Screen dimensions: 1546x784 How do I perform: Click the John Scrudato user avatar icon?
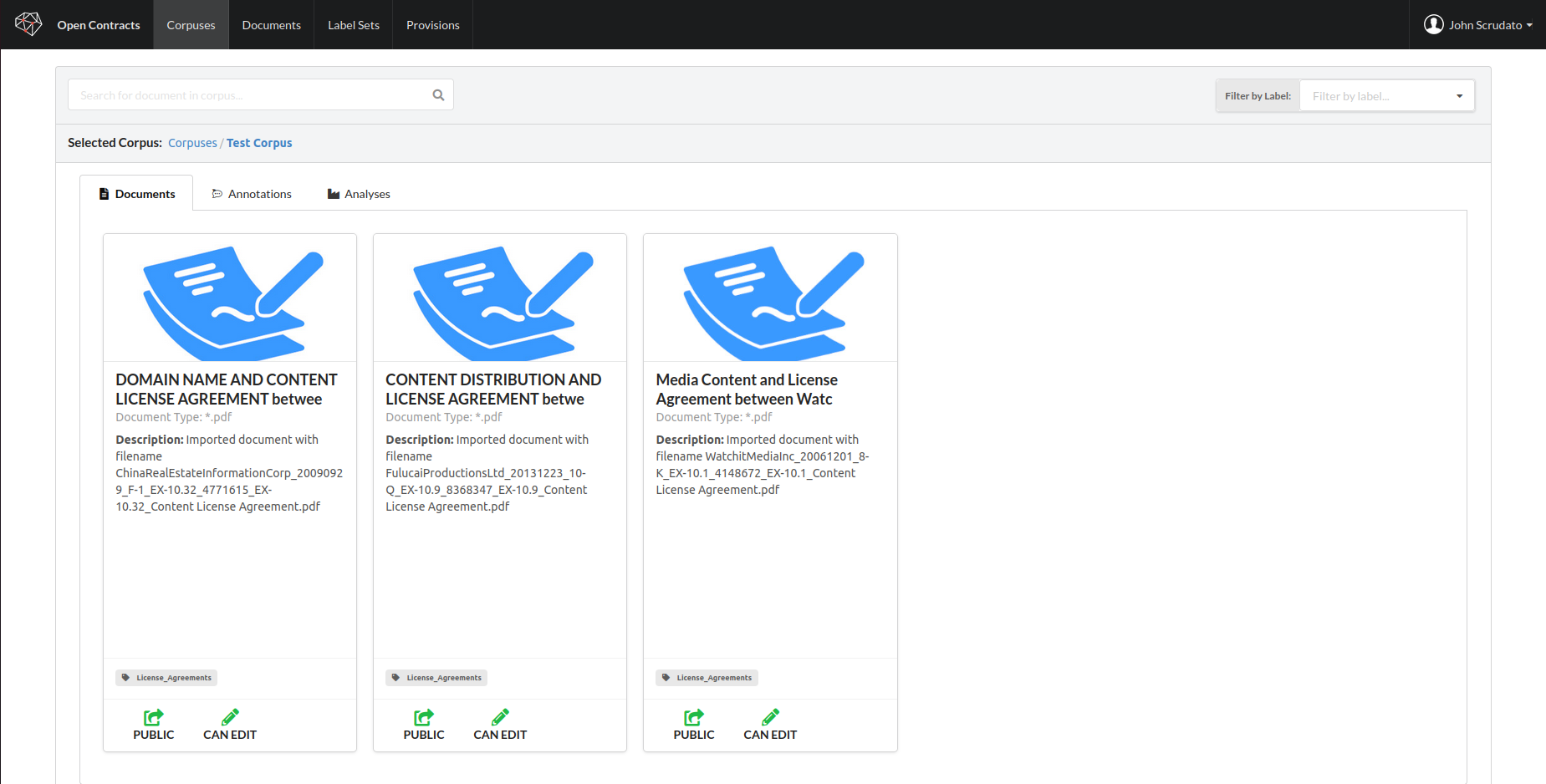click(1434, 24)
